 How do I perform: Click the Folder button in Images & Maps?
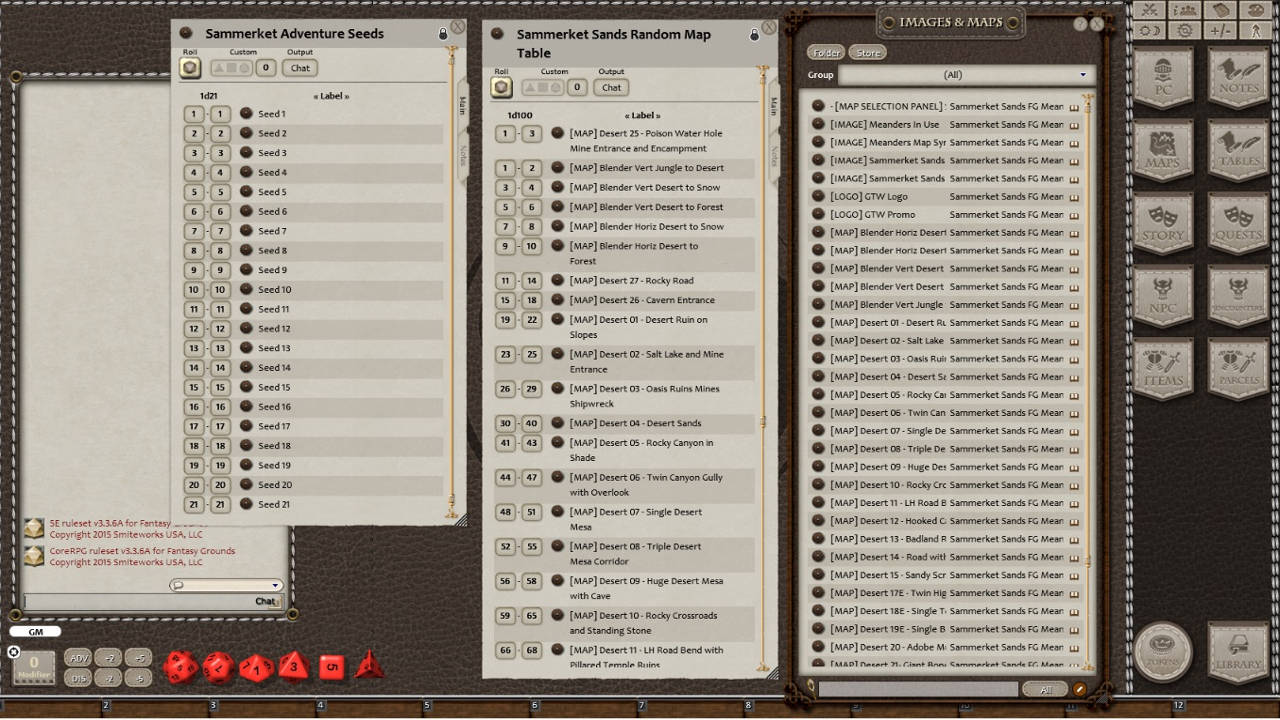tap(825, 52)
